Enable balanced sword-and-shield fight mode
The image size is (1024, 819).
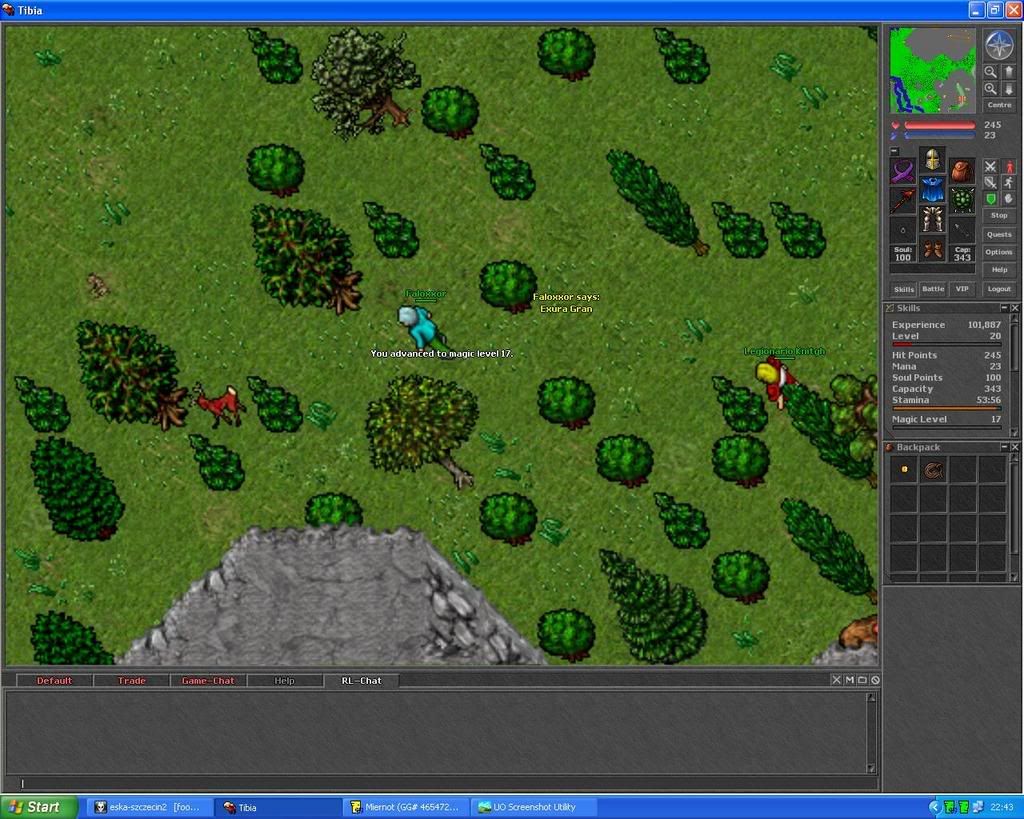coord(991,182)
